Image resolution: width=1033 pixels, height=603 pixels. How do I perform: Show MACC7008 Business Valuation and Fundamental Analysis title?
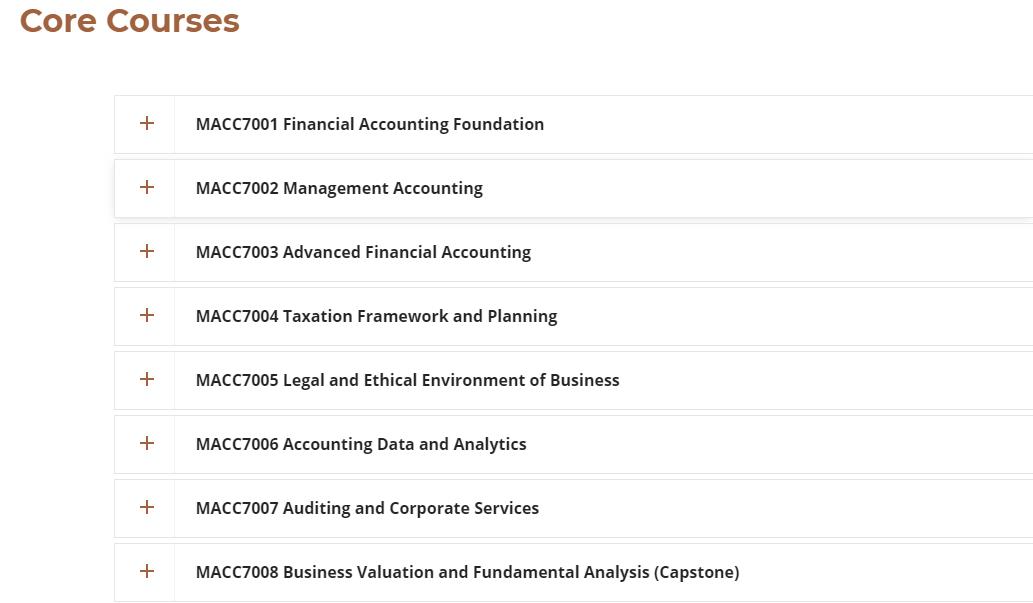467,572
